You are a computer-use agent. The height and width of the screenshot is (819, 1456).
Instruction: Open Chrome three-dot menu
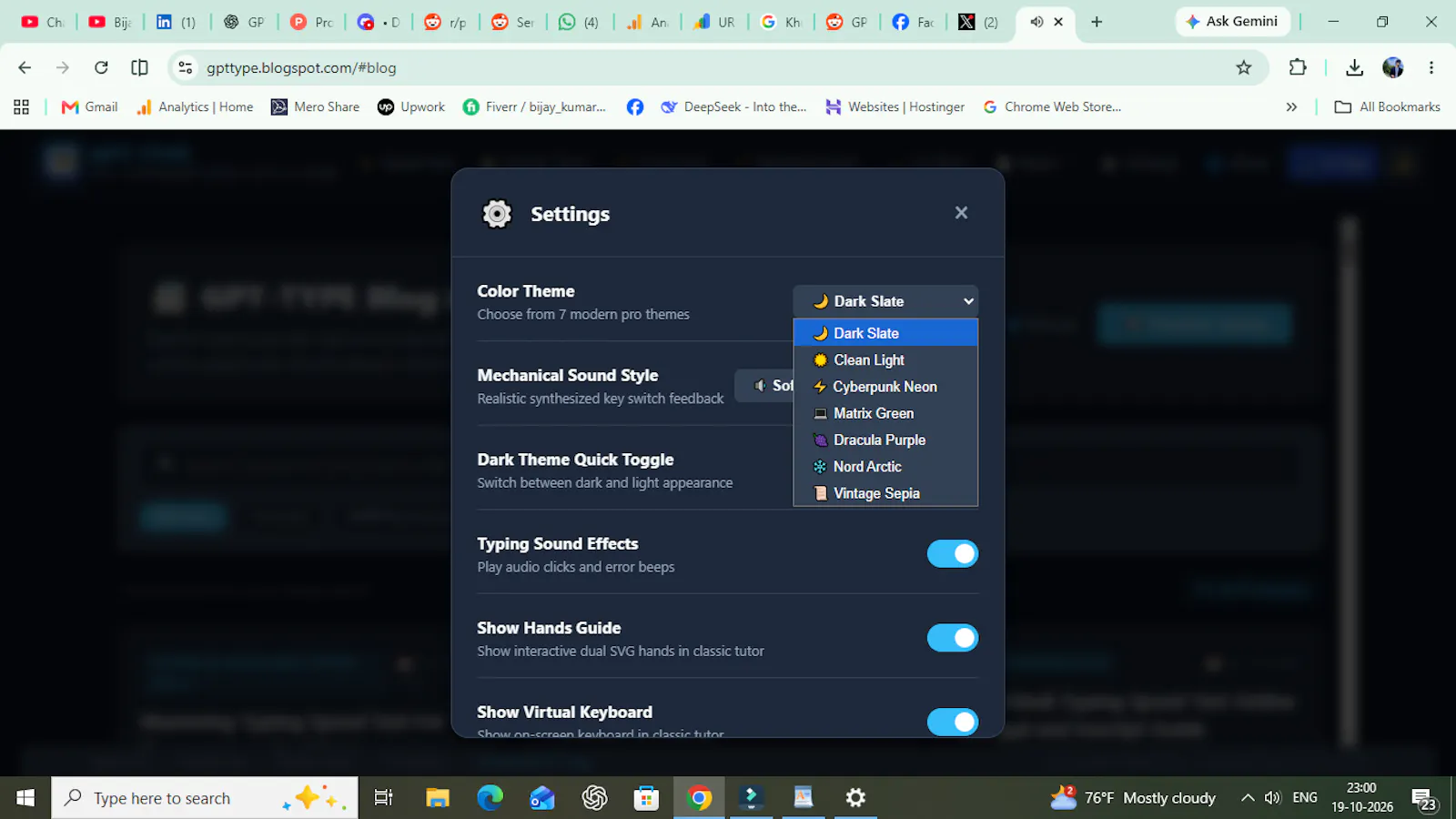(x=1431, y=67)
